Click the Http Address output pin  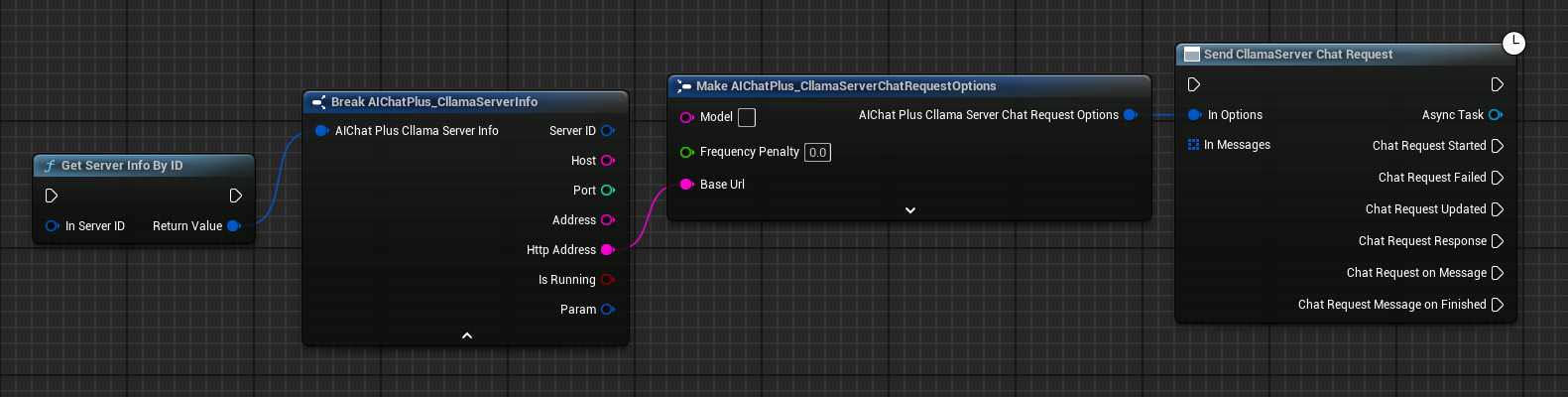(x=608, y=250)
